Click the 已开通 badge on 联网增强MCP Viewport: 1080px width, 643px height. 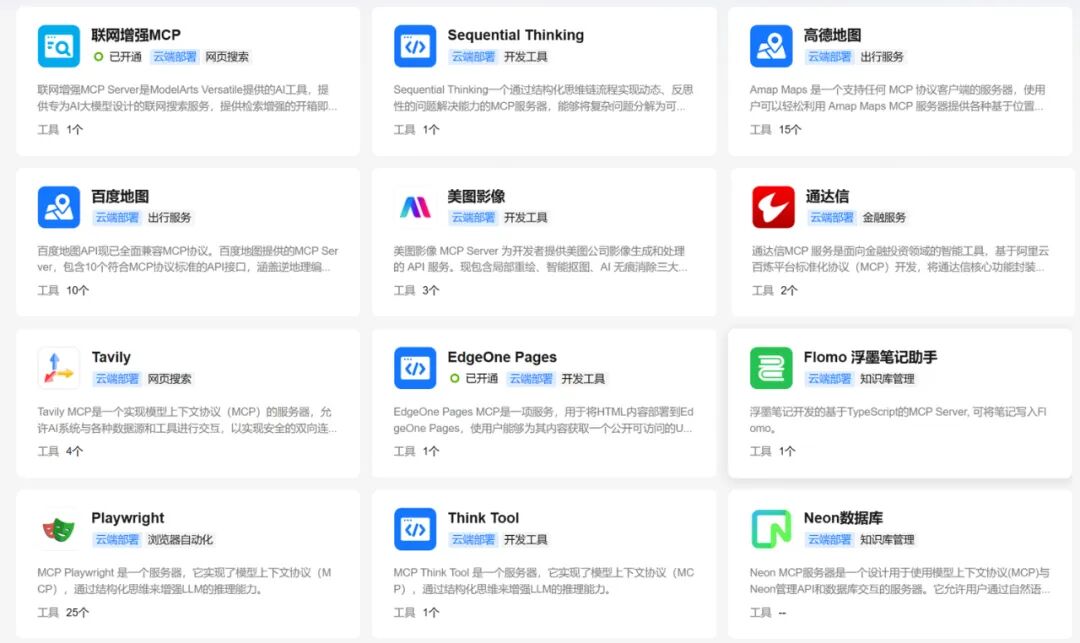pos(120,56)
